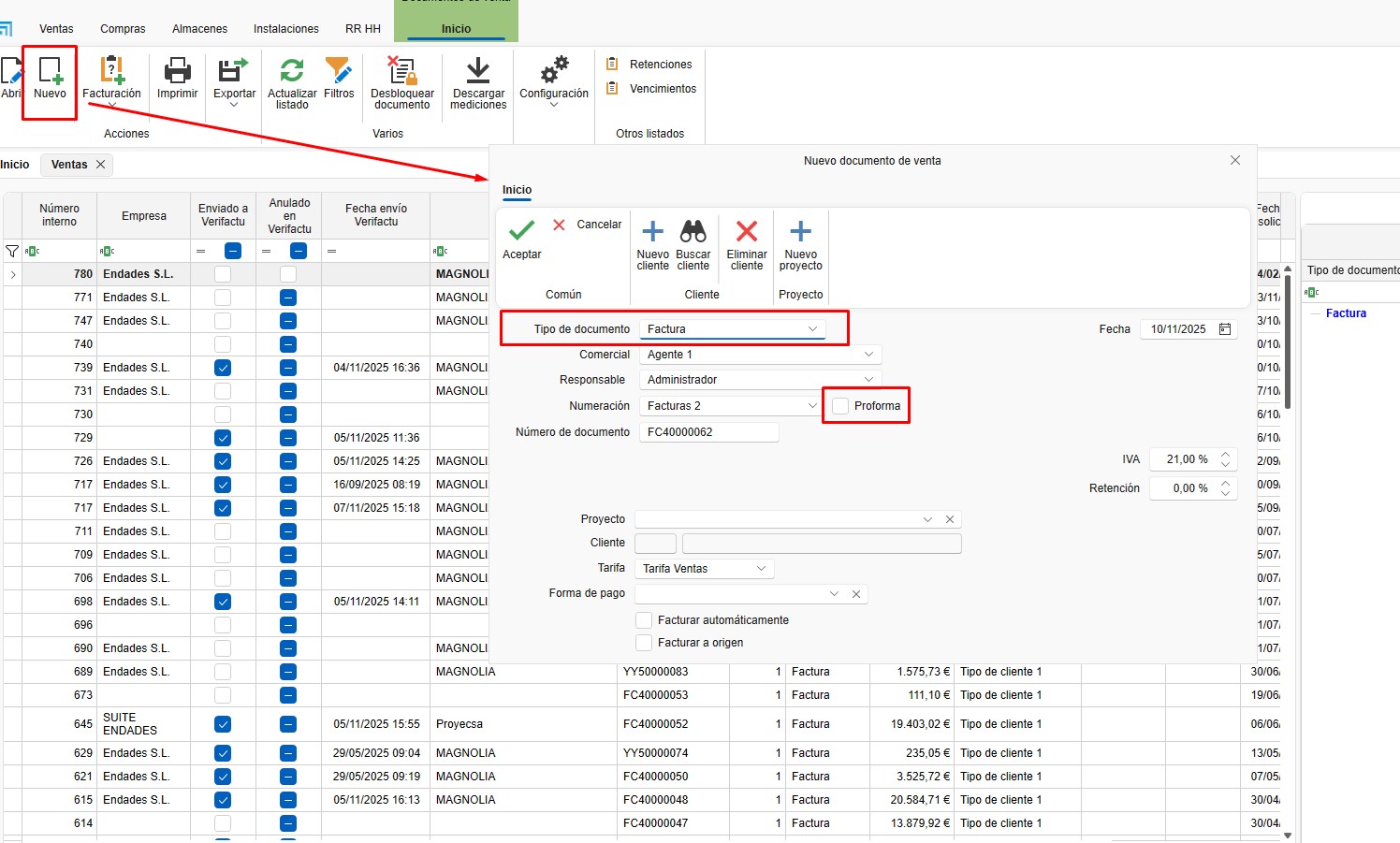Open the Almacenes menu
The image size is (1400, 843).
click(x=199, y=29)
